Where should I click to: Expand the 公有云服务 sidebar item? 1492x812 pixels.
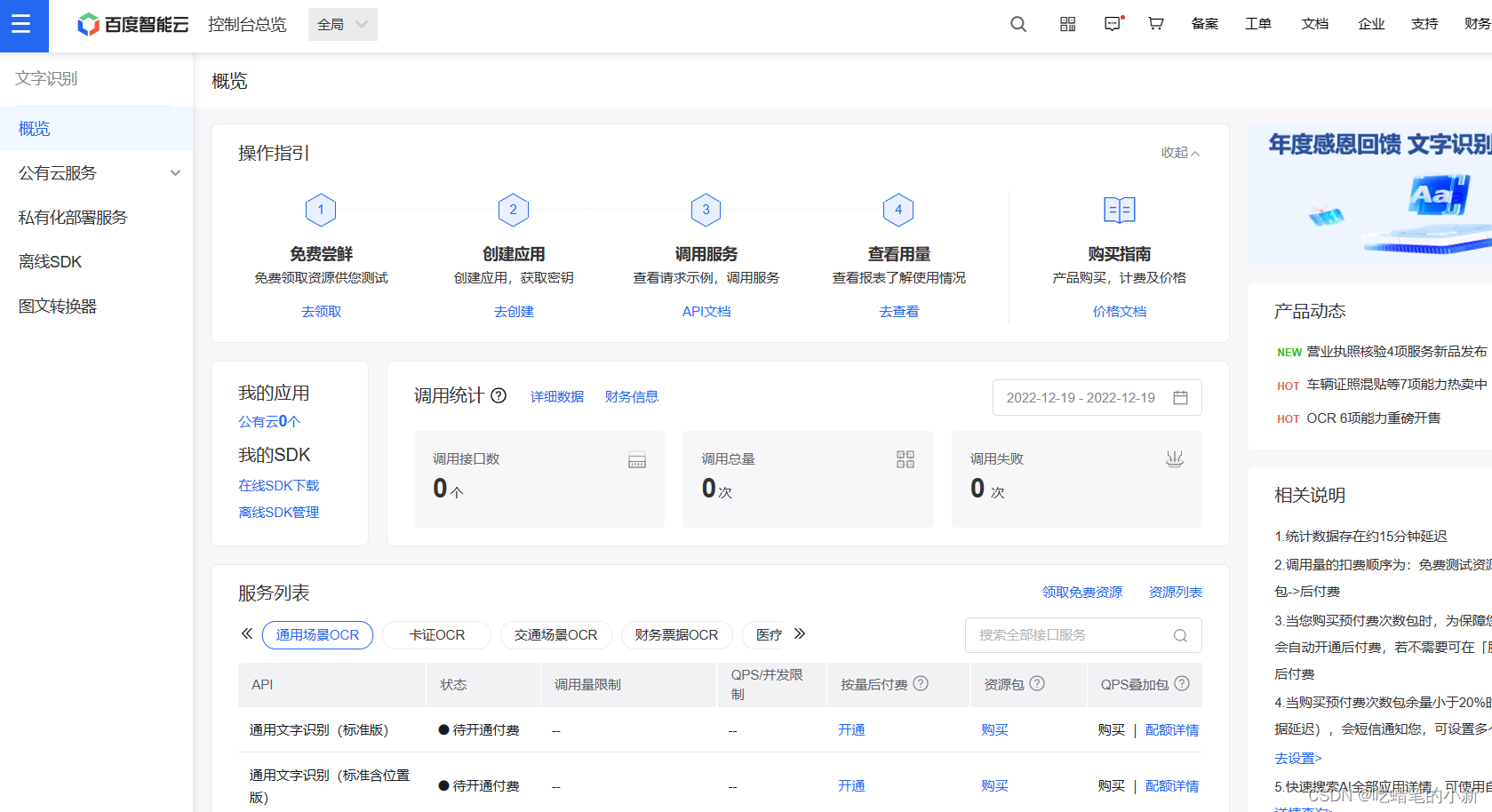click(x=96, y=173)
